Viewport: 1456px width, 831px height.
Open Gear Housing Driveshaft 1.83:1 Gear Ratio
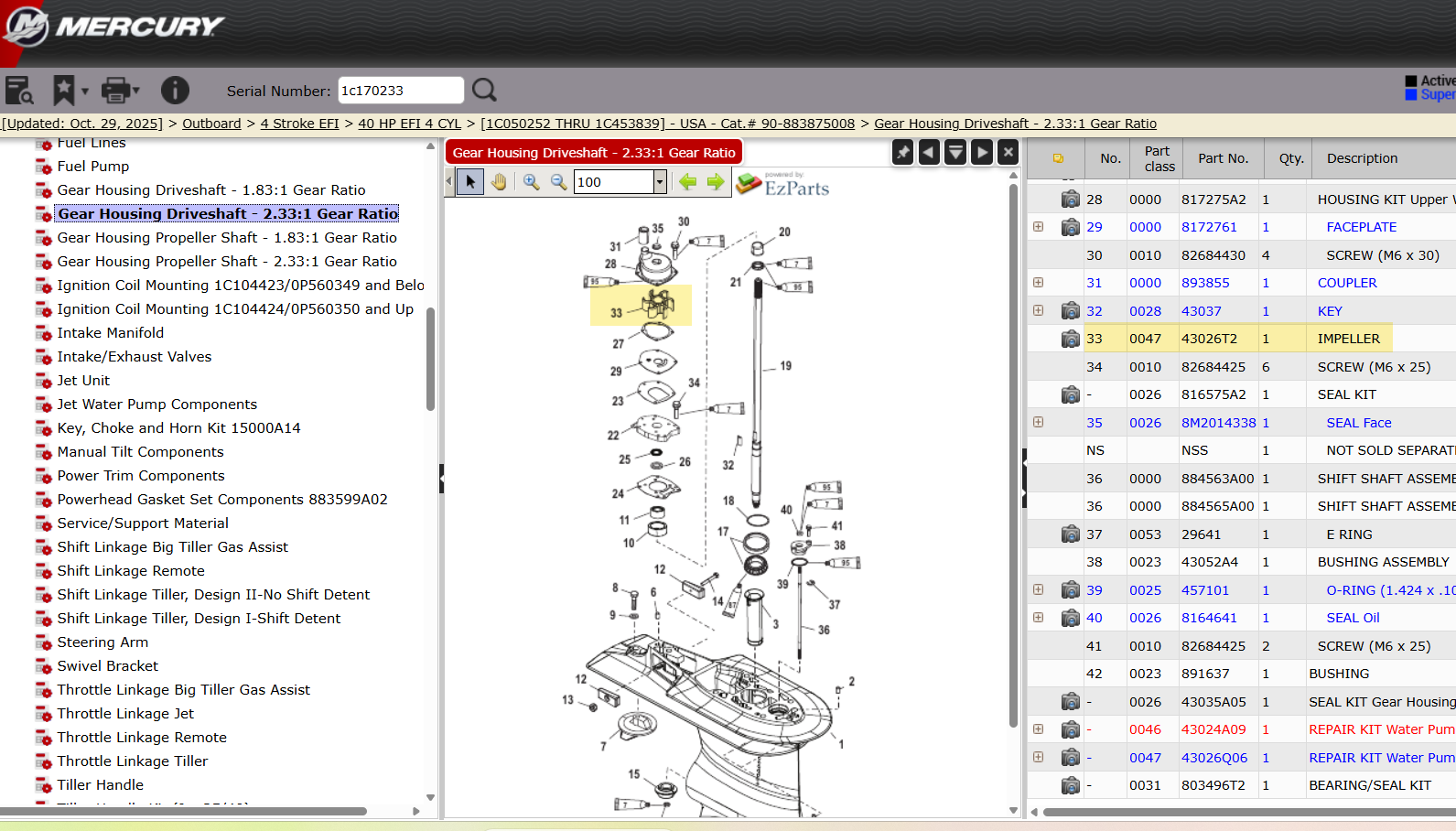tap(211, 189)
